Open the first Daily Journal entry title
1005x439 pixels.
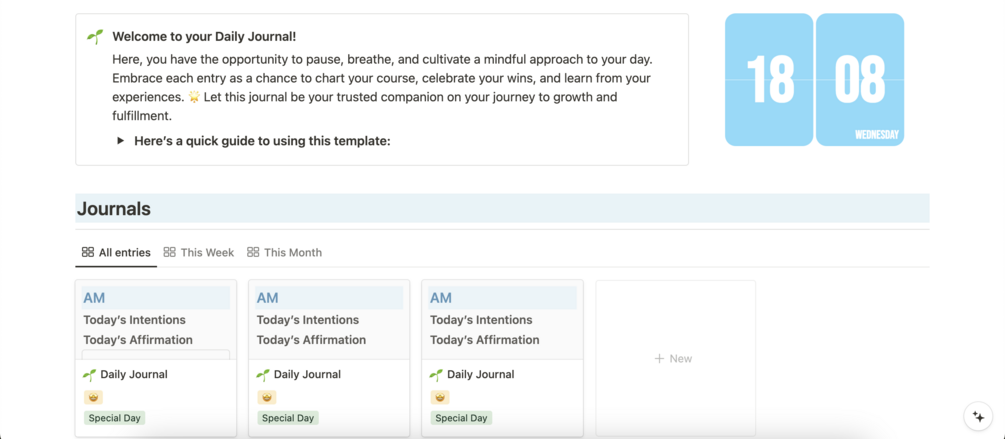pos(134,375)
